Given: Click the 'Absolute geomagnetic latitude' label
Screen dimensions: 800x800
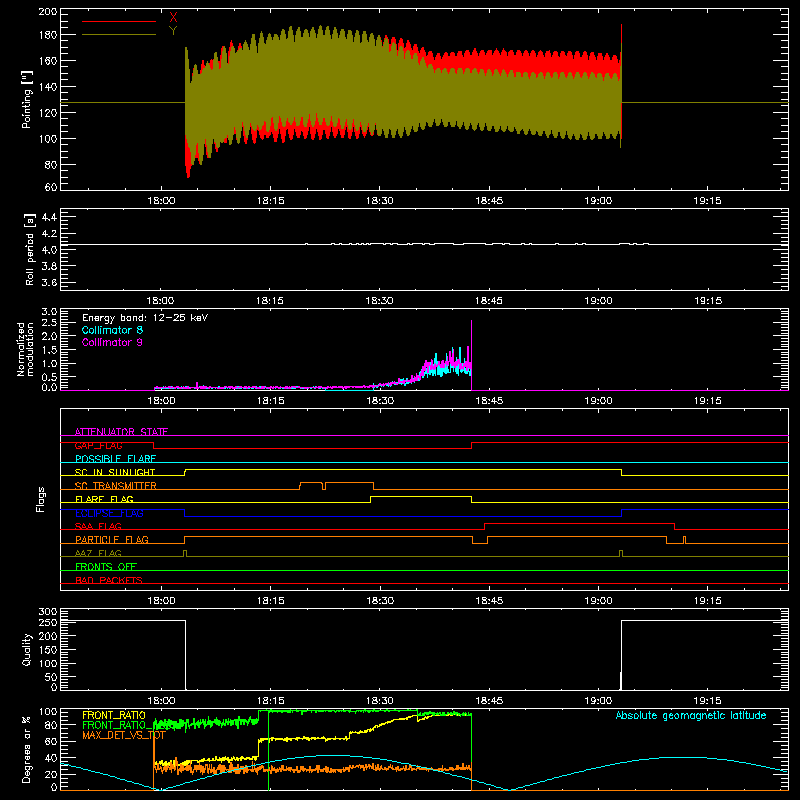Looking at the screenshot, I should [691, 716].
